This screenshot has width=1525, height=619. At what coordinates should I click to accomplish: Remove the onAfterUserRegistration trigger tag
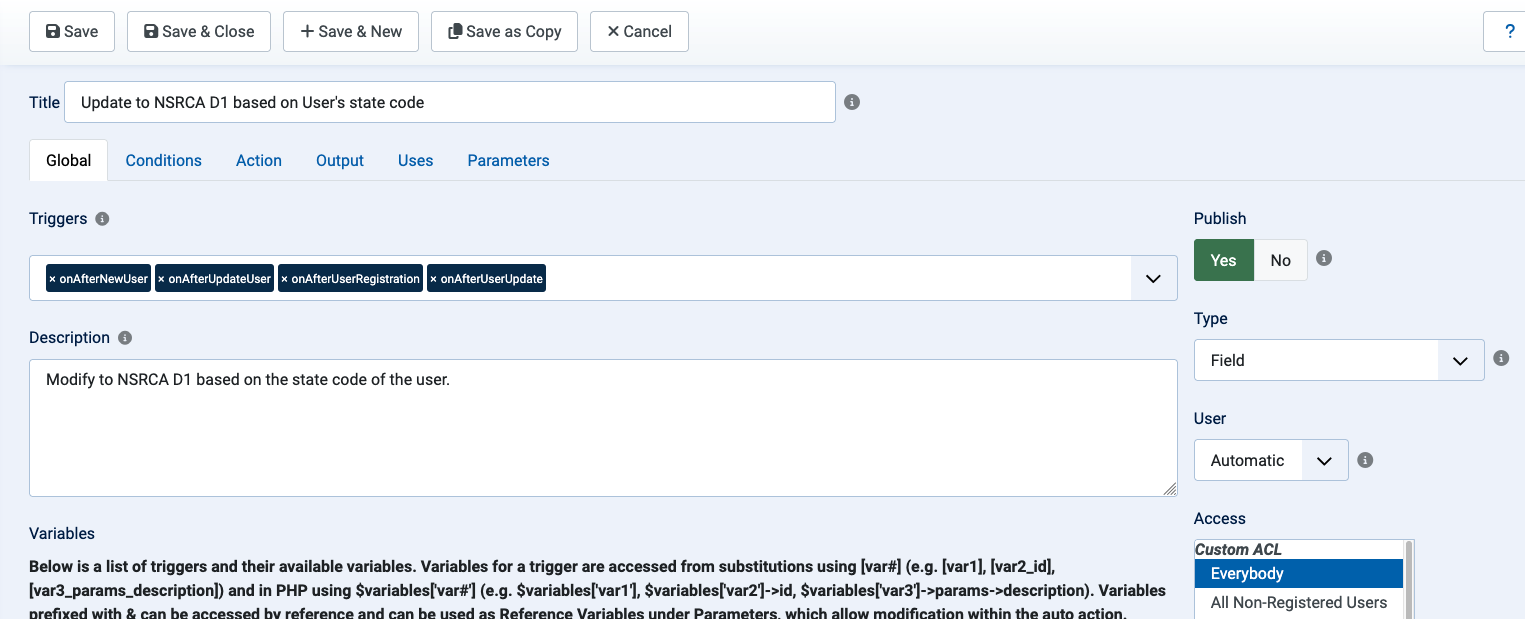point(285,279)
